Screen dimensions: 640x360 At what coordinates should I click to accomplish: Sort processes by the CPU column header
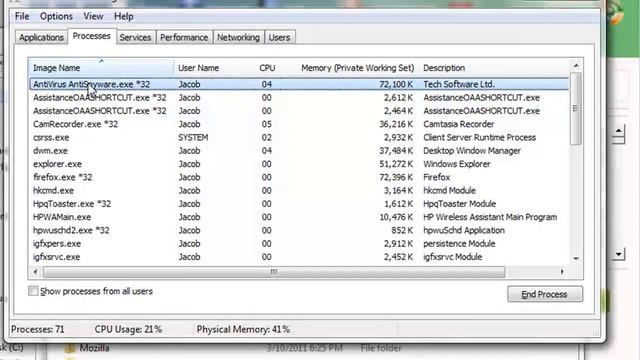tap(267, 68)
